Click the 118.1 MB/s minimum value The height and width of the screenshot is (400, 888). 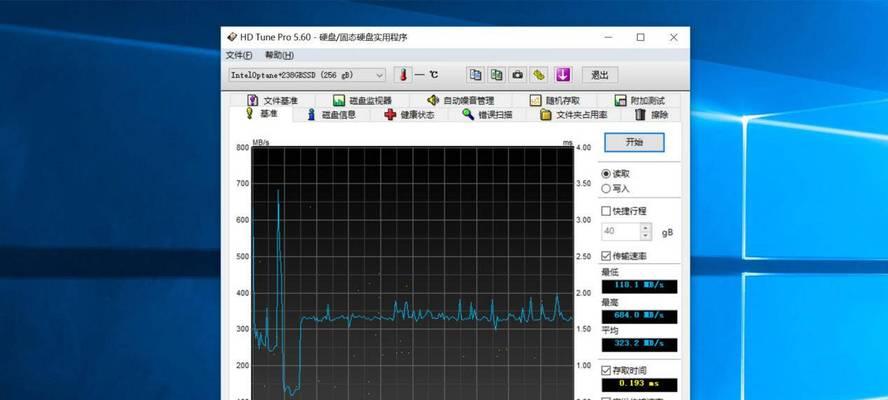[x=639, y=286]
